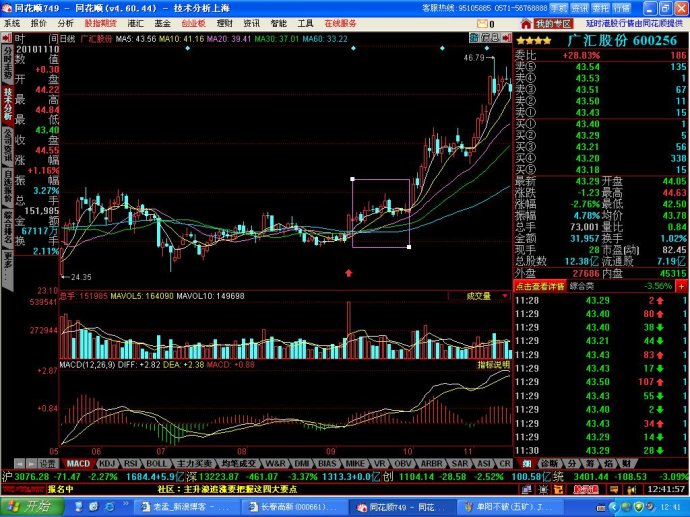Click the first small icon above the chart's right edge

tap(474, 38)
